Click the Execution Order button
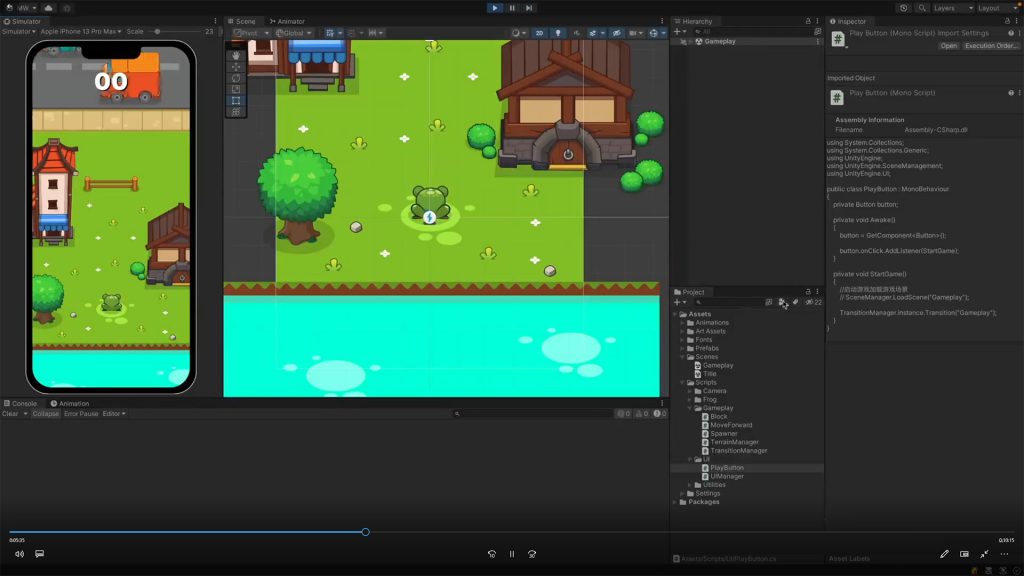 coord(990,46)
